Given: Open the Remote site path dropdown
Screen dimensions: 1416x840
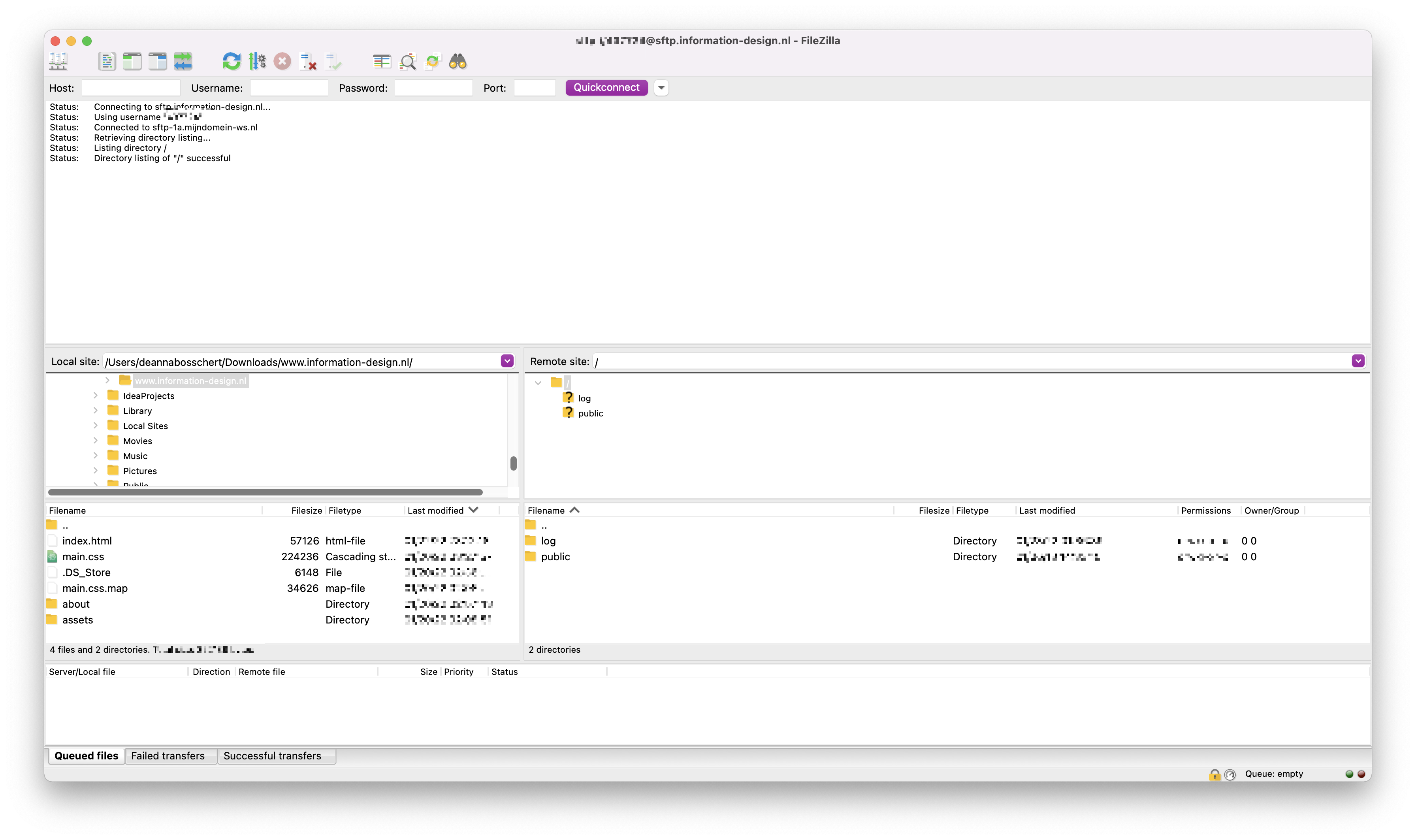Looking at the screenshot, I should click(1358, 361).
